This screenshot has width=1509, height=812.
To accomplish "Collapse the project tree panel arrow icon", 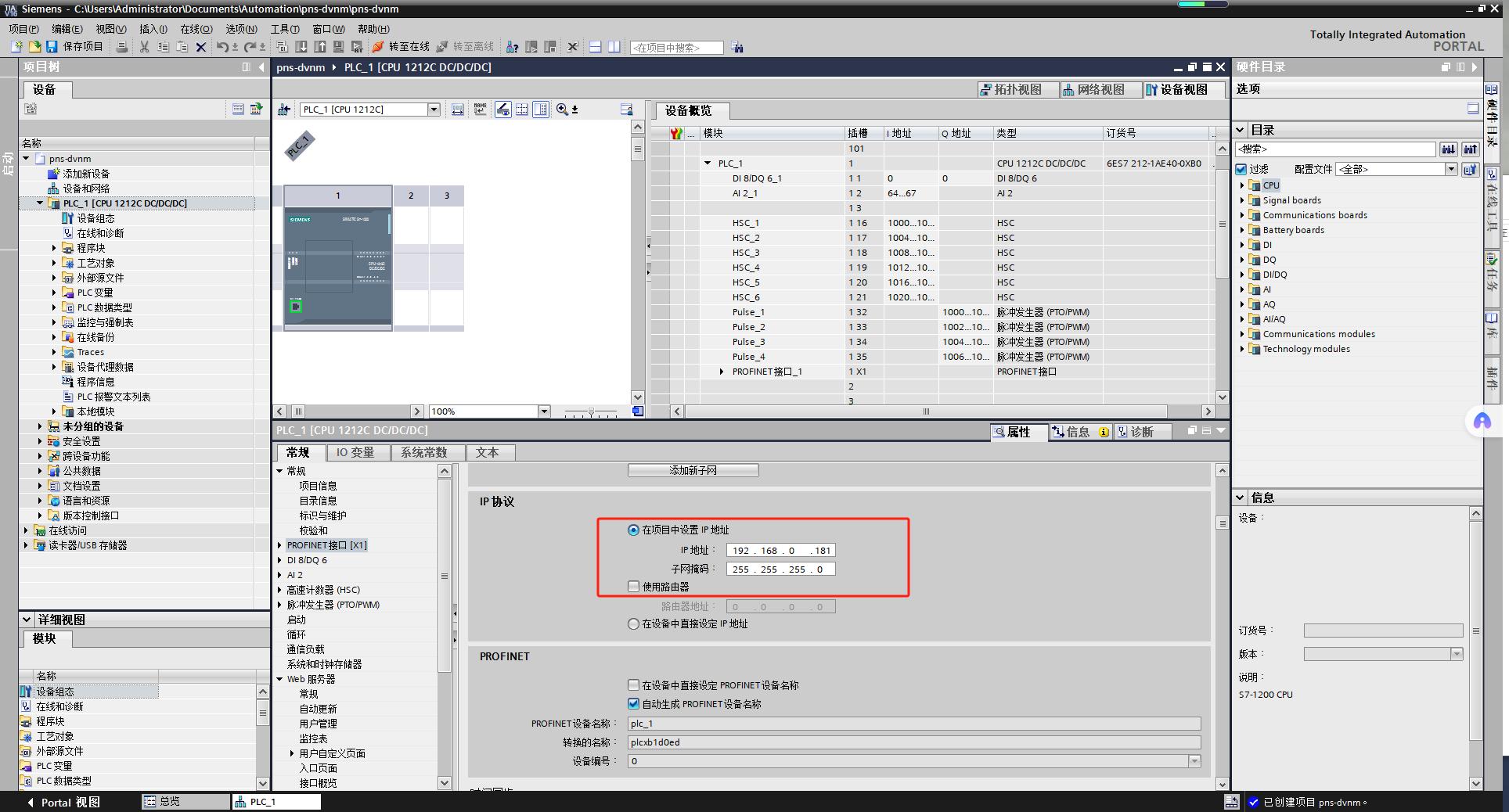I will pyautogui.click(x=261, y=67).
